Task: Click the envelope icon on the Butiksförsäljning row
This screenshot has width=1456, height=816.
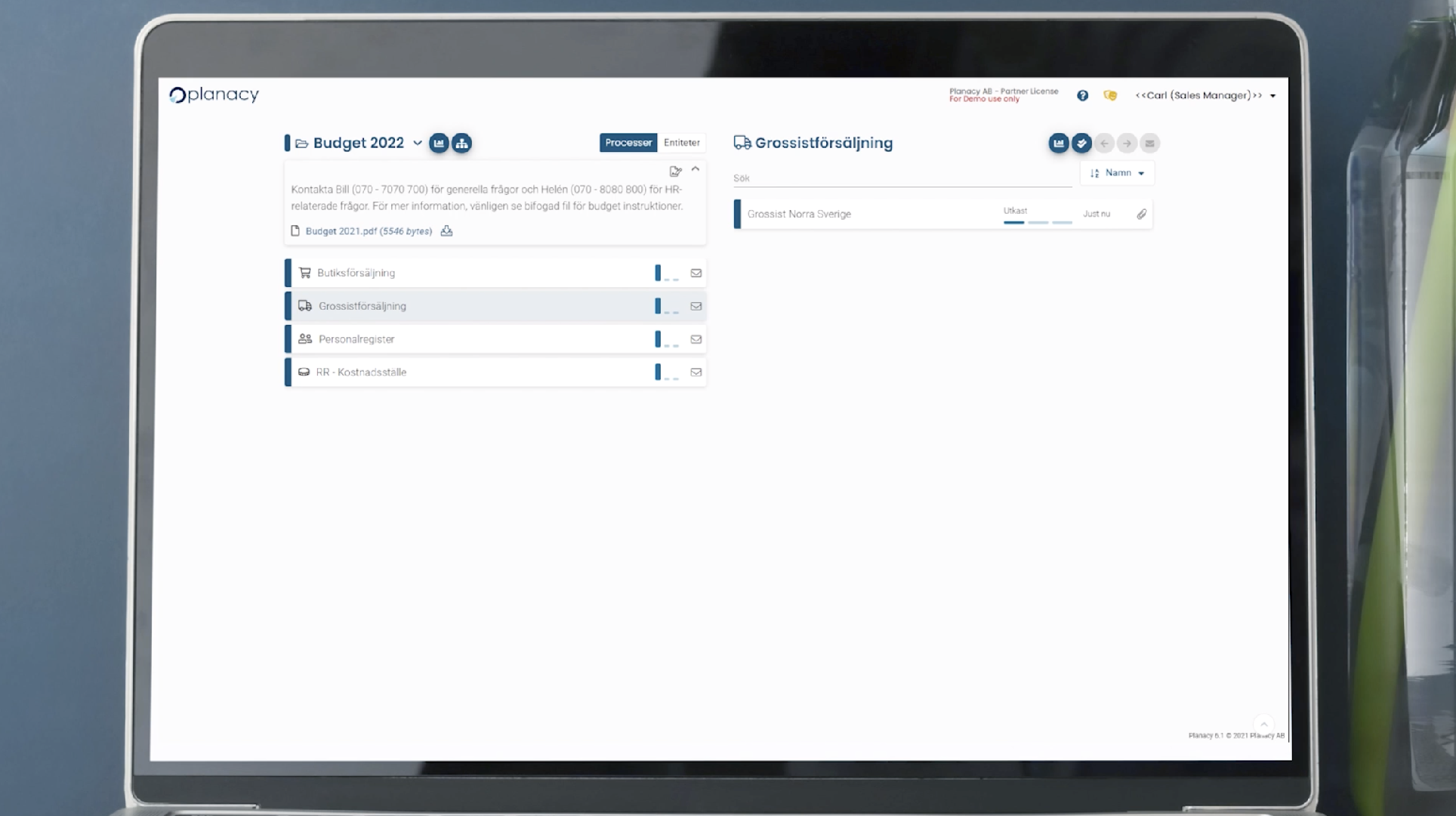Action: [696, 273]
